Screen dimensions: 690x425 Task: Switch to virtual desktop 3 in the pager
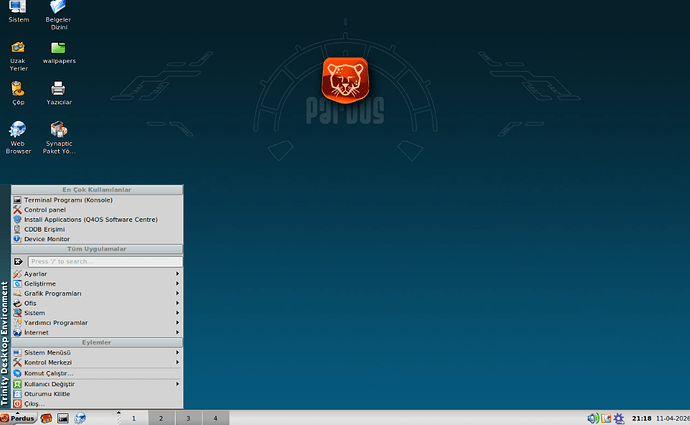pos(187,418)
